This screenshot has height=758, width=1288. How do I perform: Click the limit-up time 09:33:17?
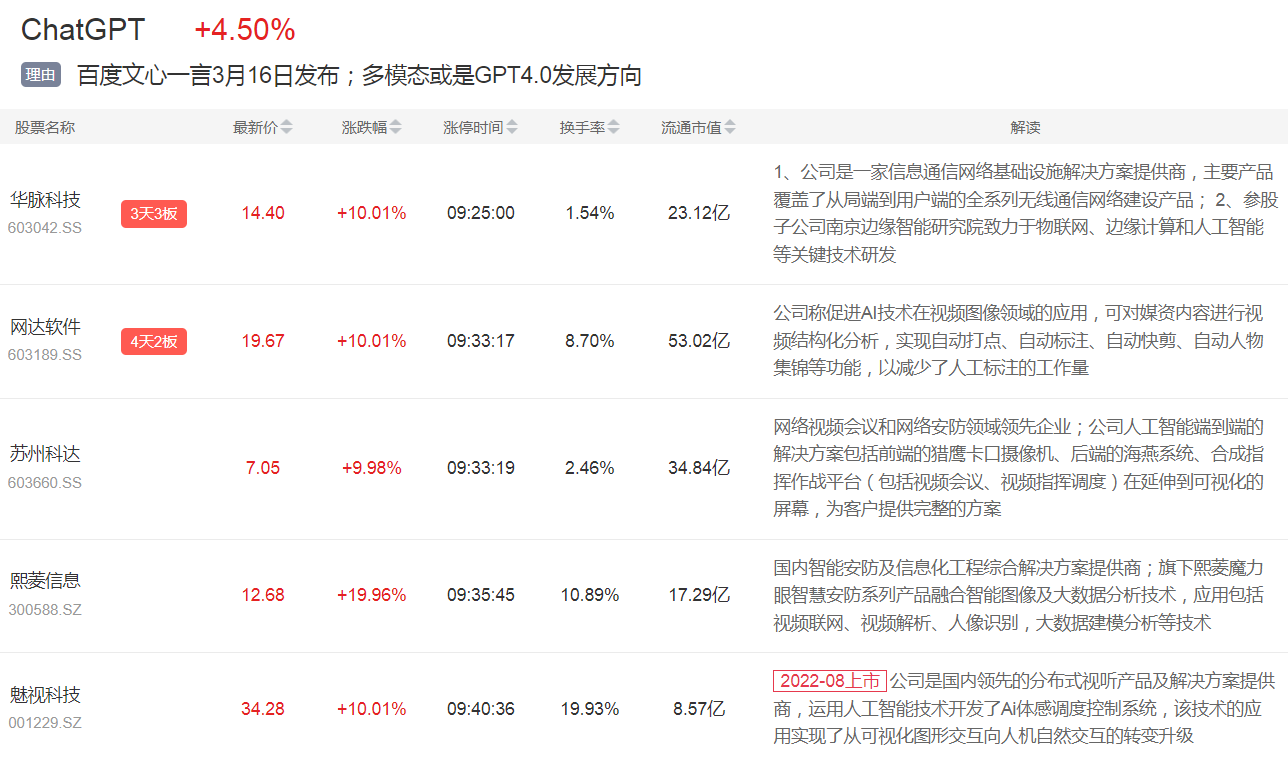tap(481, 341)
